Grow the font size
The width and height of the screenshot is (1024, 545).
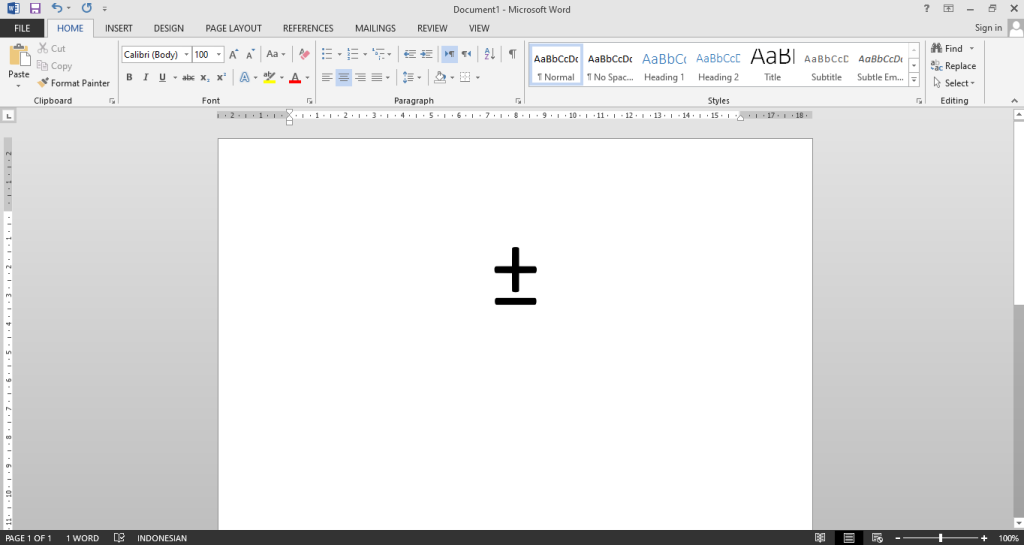(234, 54)
